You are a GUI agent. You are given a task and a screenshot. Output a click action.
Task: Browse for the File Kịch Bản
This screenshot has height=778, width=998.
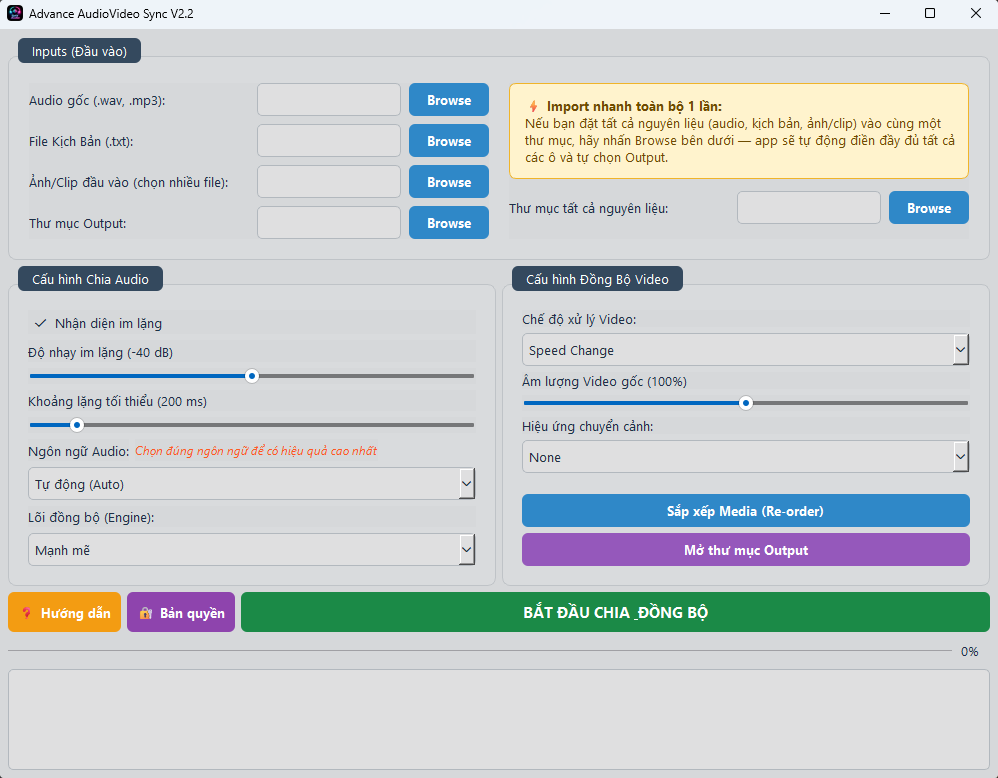pyautogui.click(x=448, y=140)
